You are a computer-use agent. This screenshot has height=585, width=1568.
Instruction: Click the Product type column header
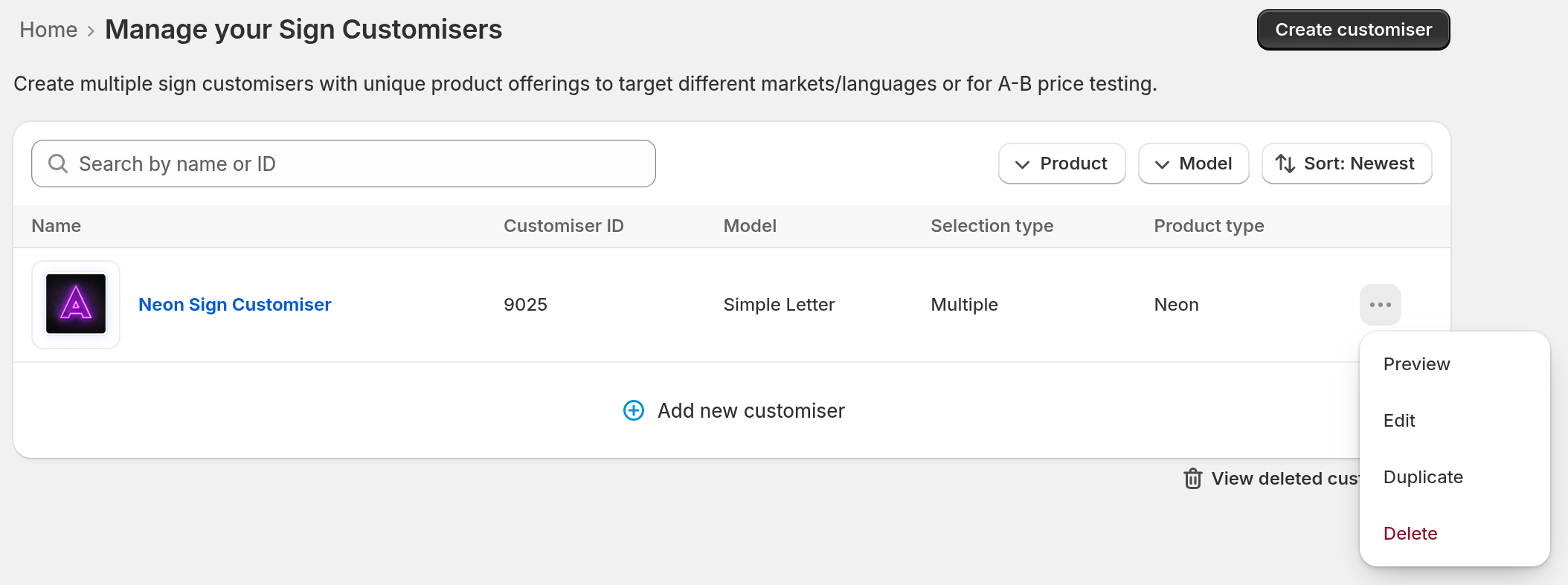point(1209,226)
